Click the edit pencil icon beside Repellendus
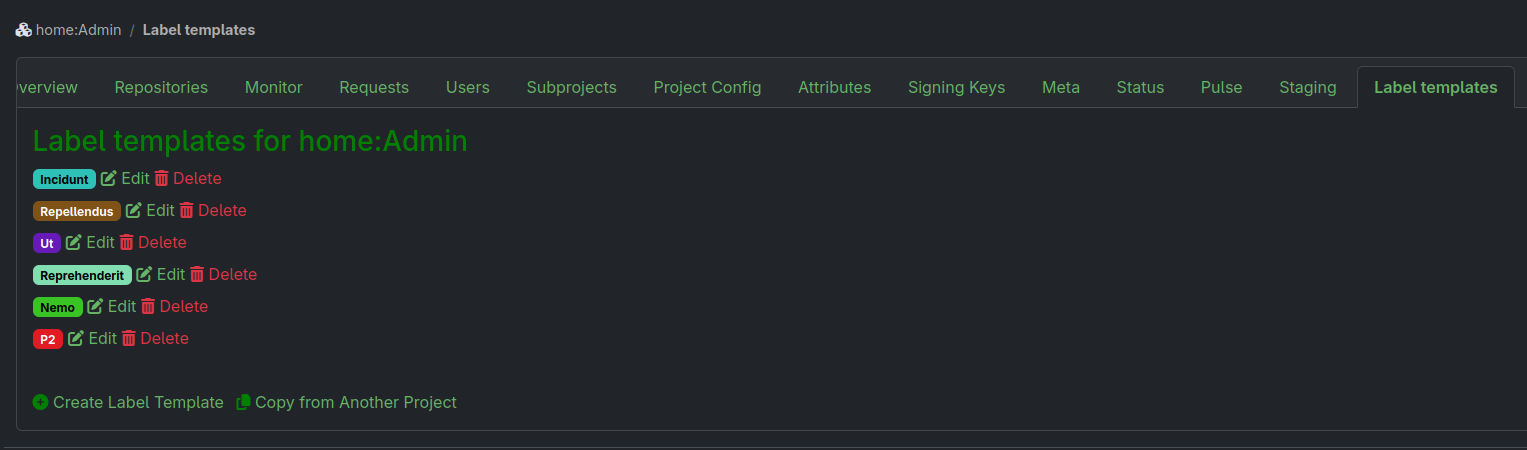This screenshot has height=450, width=1527. [134, 211]
